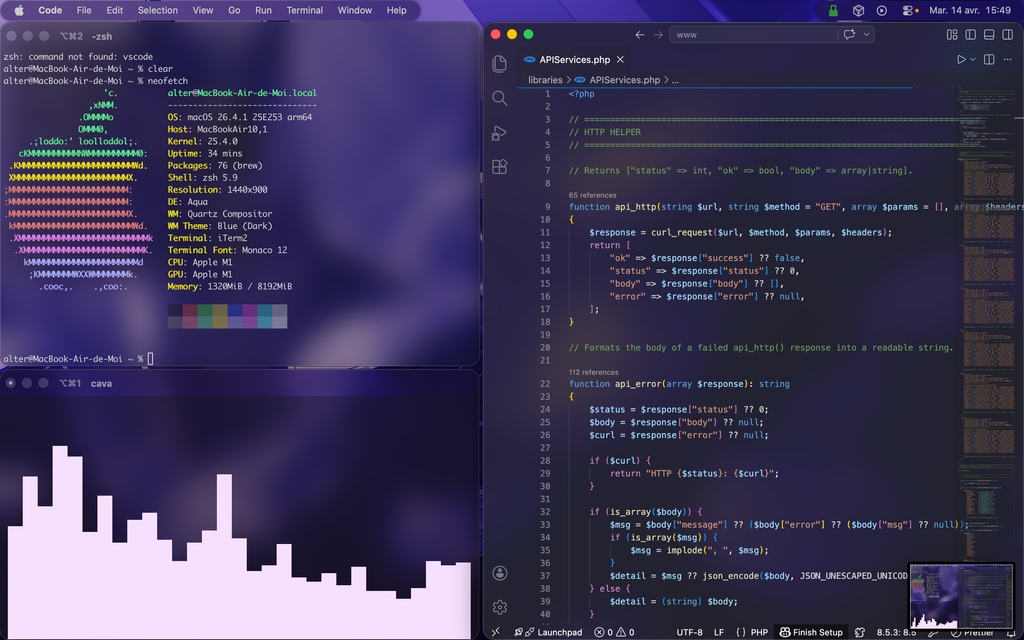Expand the Copilot chat dropdown chevron
Viewport: 1024px width, 640px height.
pyautogui.click(x=867, y=35)
